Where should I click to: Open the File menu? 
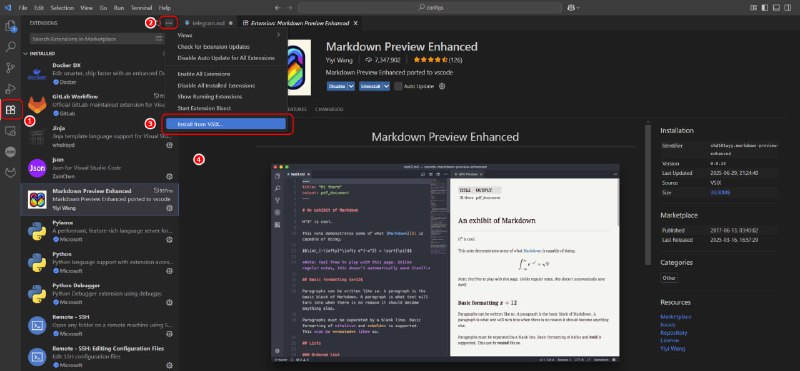click(x=23, y=8)
